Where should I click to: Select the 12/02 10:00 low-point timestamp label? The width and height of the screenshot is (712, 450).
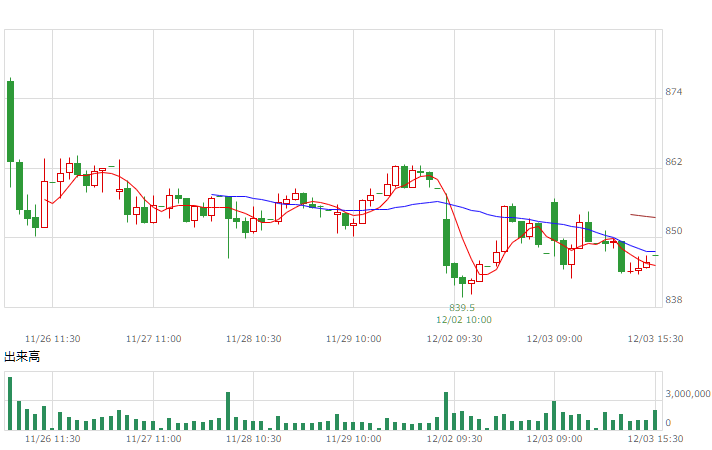click(x=464, y=320)
